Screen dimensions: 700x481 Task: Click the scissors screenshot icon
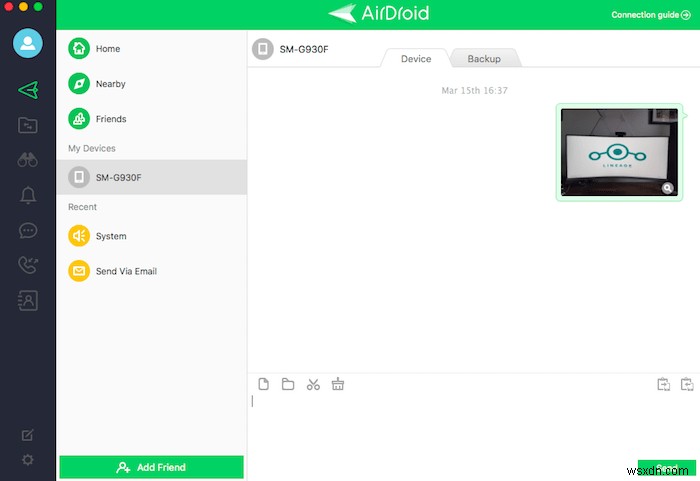coord(313,384)
